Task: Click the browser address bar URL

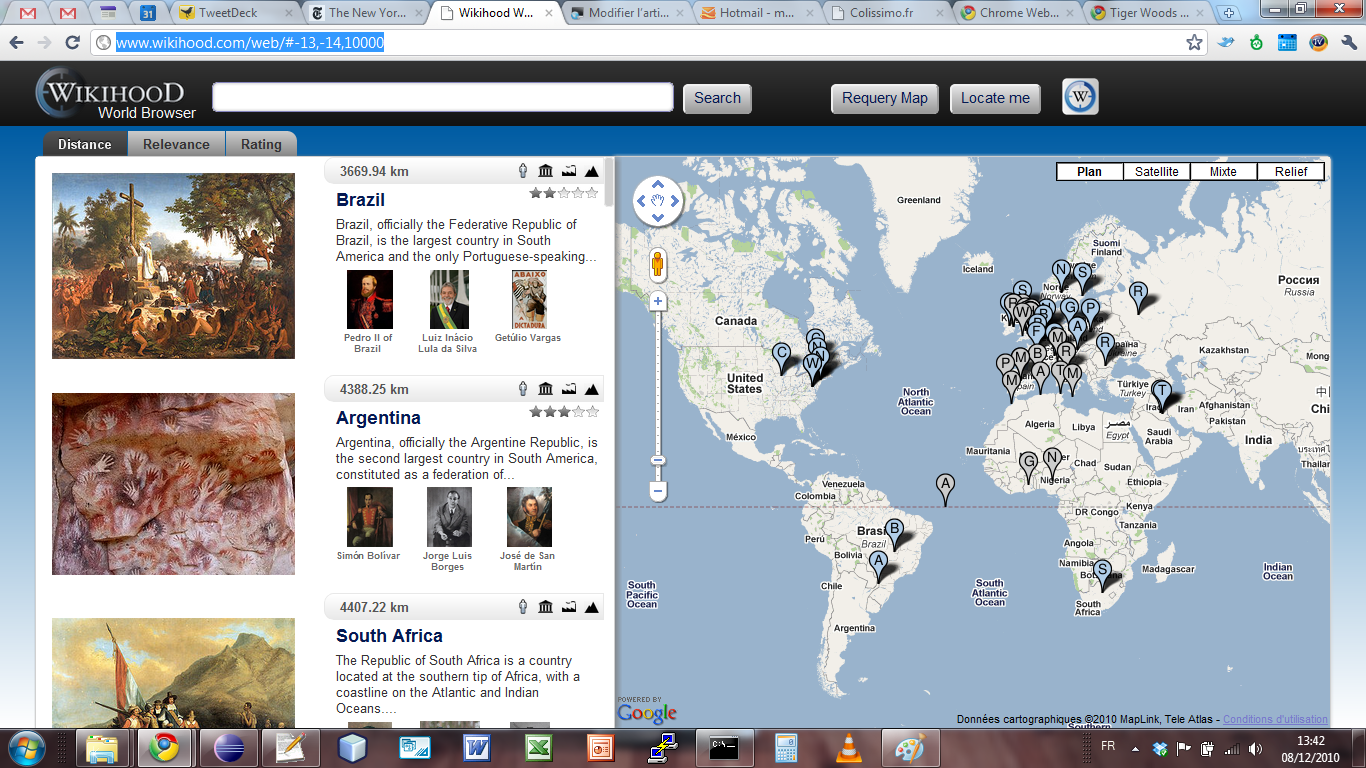Action: point(250,43)
